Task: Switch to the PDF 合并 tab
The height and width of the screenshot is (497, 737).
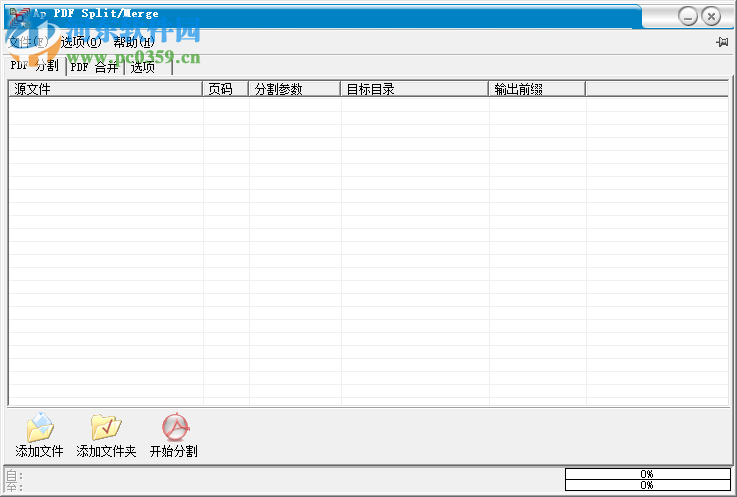Action: 94,67
